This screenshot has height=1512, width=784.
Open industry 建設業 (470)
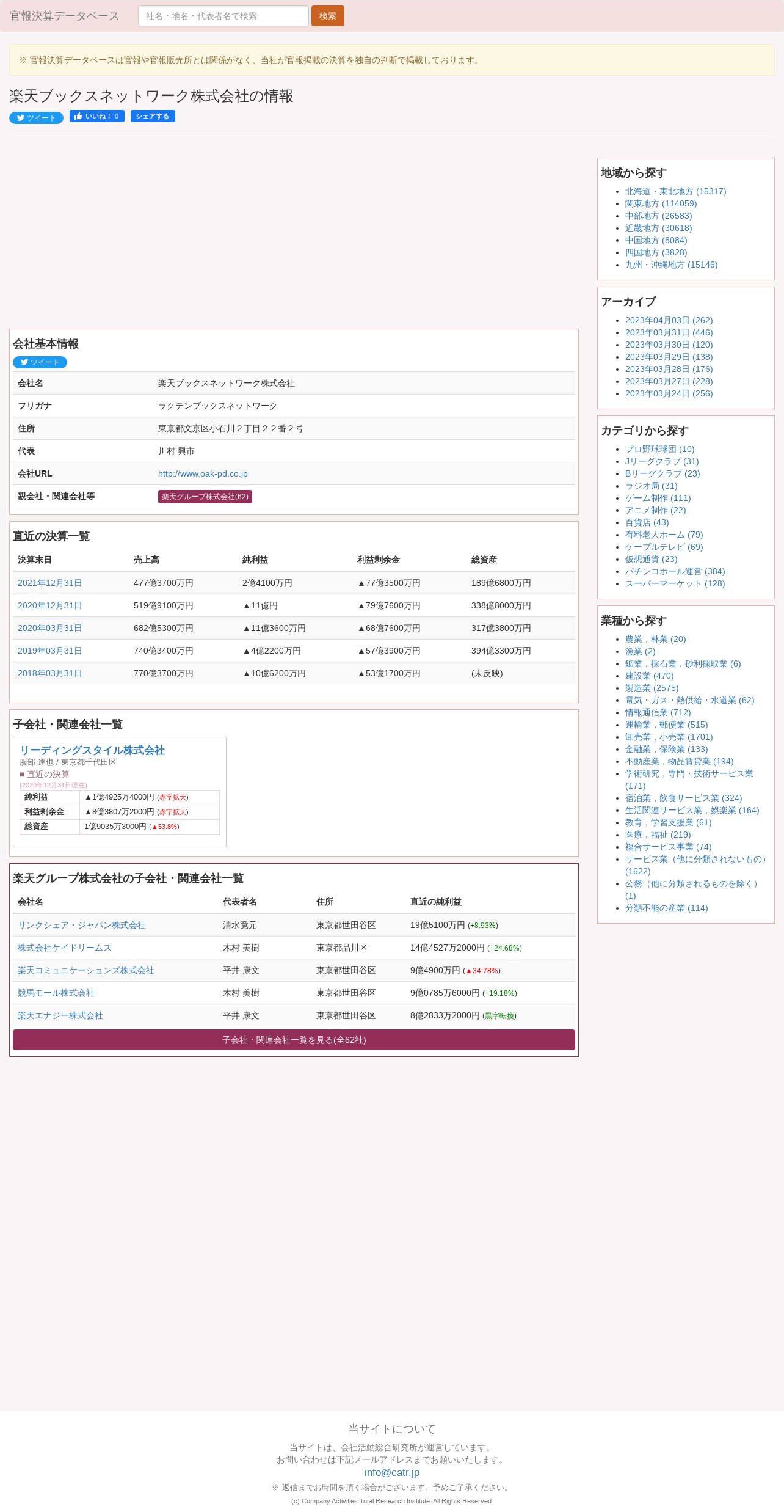(649, 676)
